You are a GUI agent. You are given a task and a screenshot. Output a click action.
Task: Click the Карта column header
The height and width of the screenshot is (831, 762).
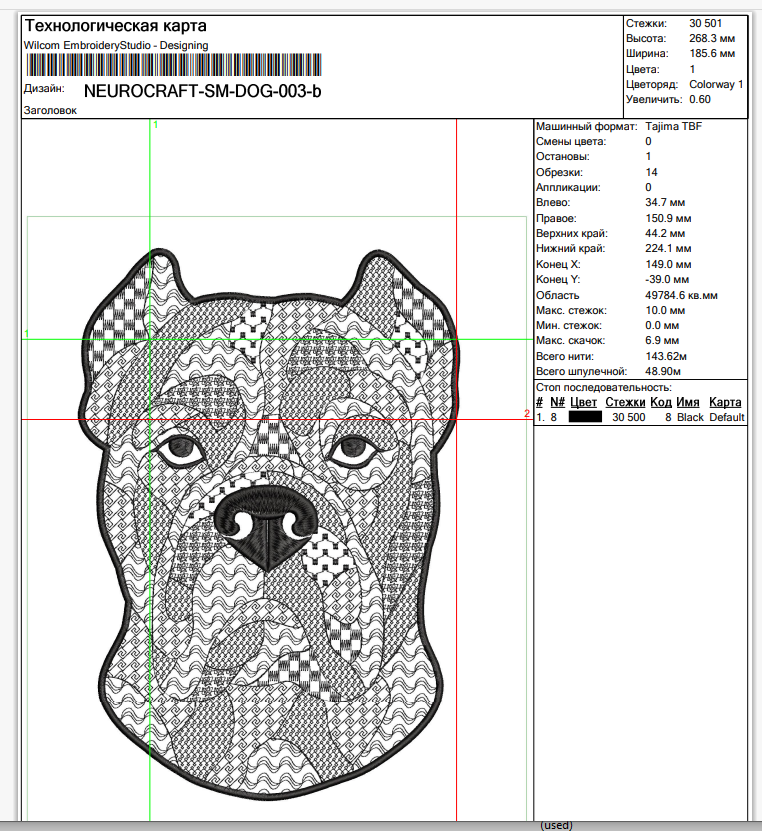(x=725, y=402)
